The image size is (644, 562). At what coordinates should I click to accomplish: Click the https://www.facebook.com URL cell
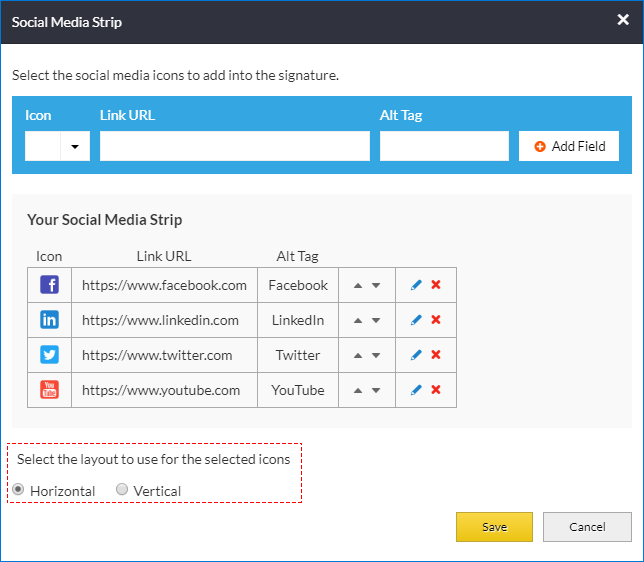coord(164,285)
